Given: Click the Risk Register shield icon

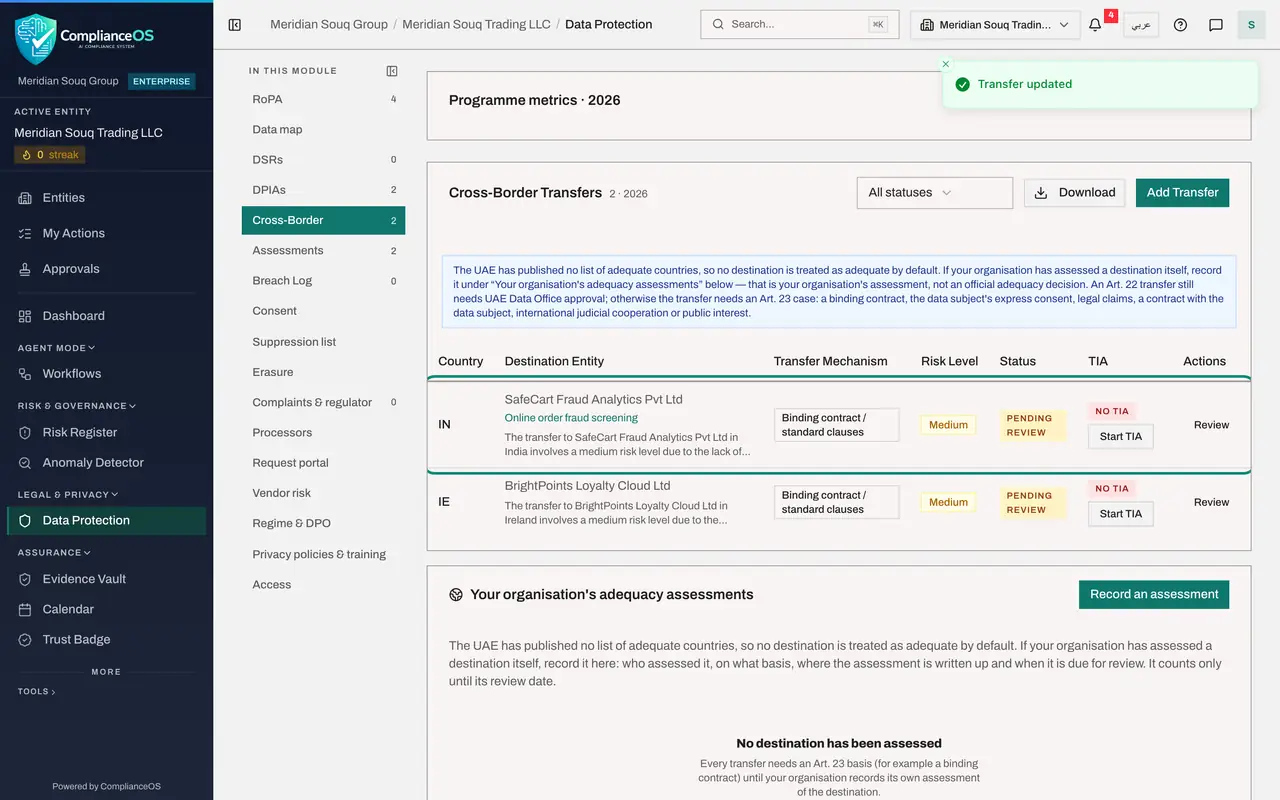Looking at the screenshot, I should [25, 433].
